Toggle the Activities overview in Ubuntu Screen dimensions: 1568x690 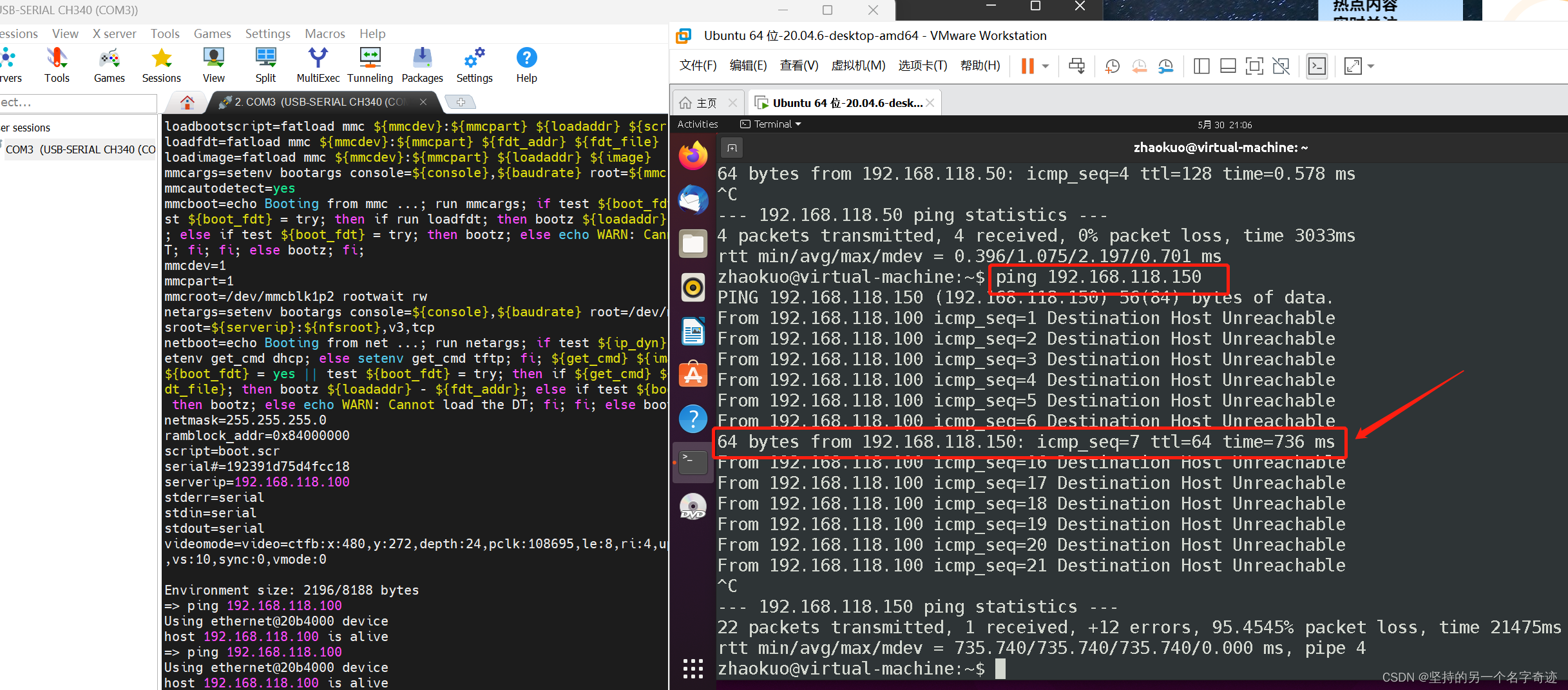click(697, 124)
